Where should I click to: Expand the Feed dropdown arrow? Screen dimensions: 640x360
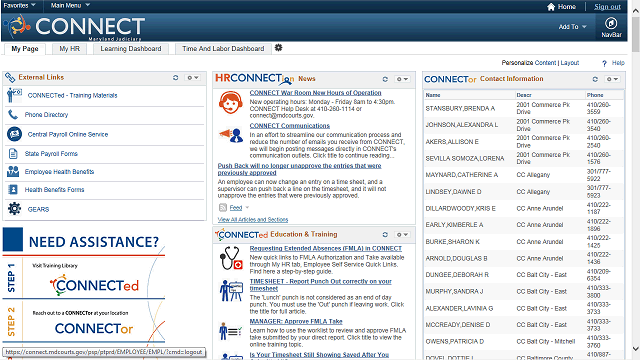point(247,208)
